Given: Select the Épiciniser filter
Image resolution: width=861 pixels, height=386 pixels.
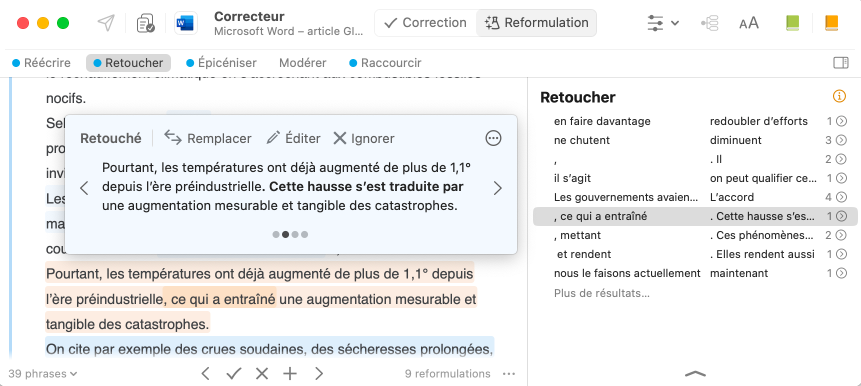Looking at the screenshot, I should point(221,63).
